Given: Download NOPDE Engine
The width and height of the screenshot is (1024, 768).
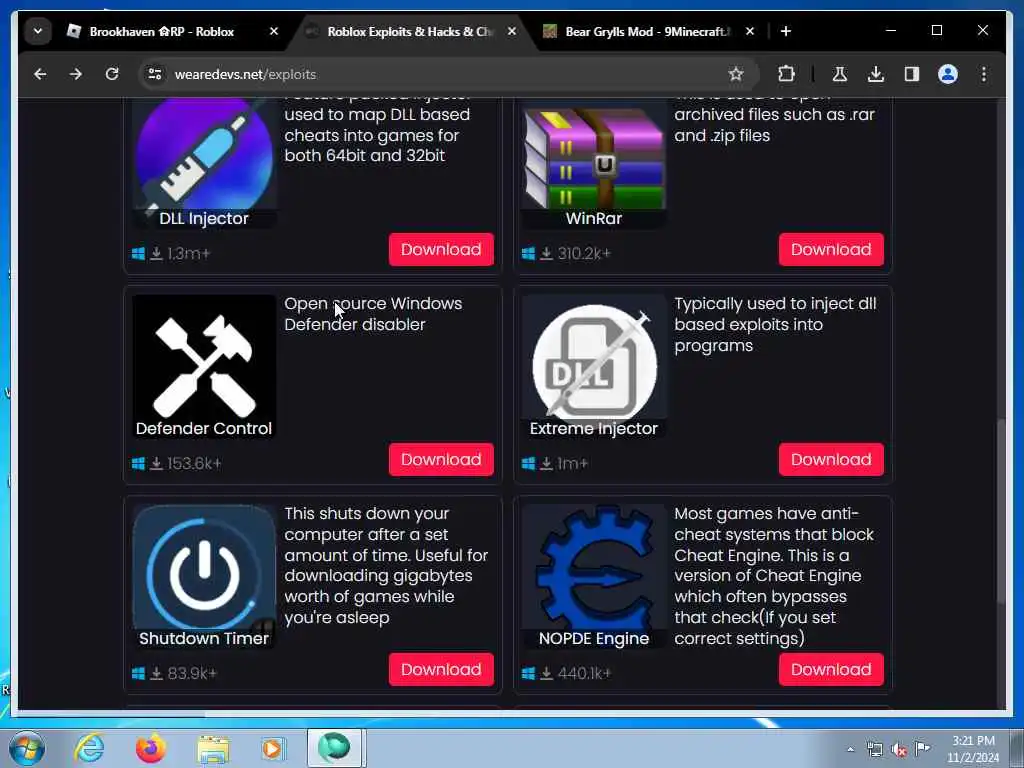Looking at the screenshot, I should pyautogui.click(x=831, y=669).
